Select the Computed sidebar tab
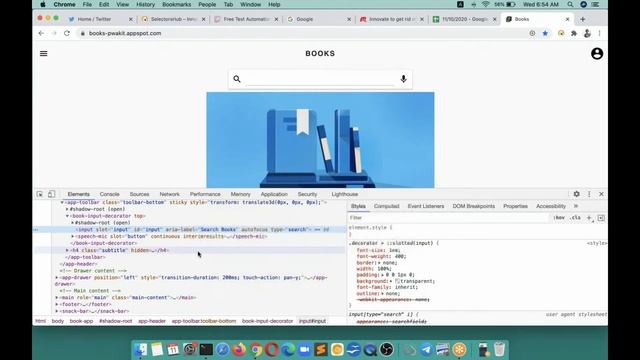 [387, 206]
